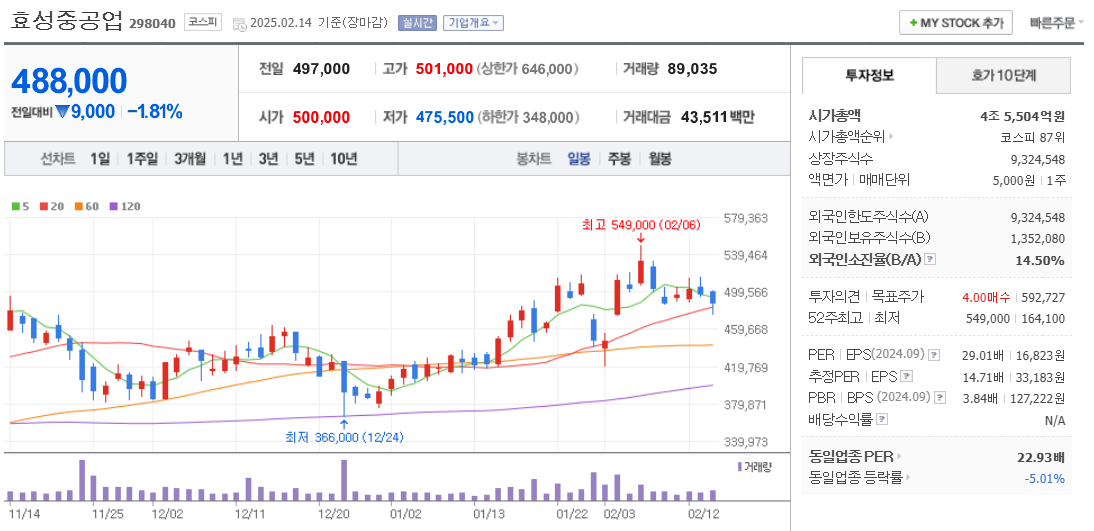The height and width of the screenshot is (531, 1094).
Task: Switch to the 호가10단계 tab
Action: pos(1003,75)
